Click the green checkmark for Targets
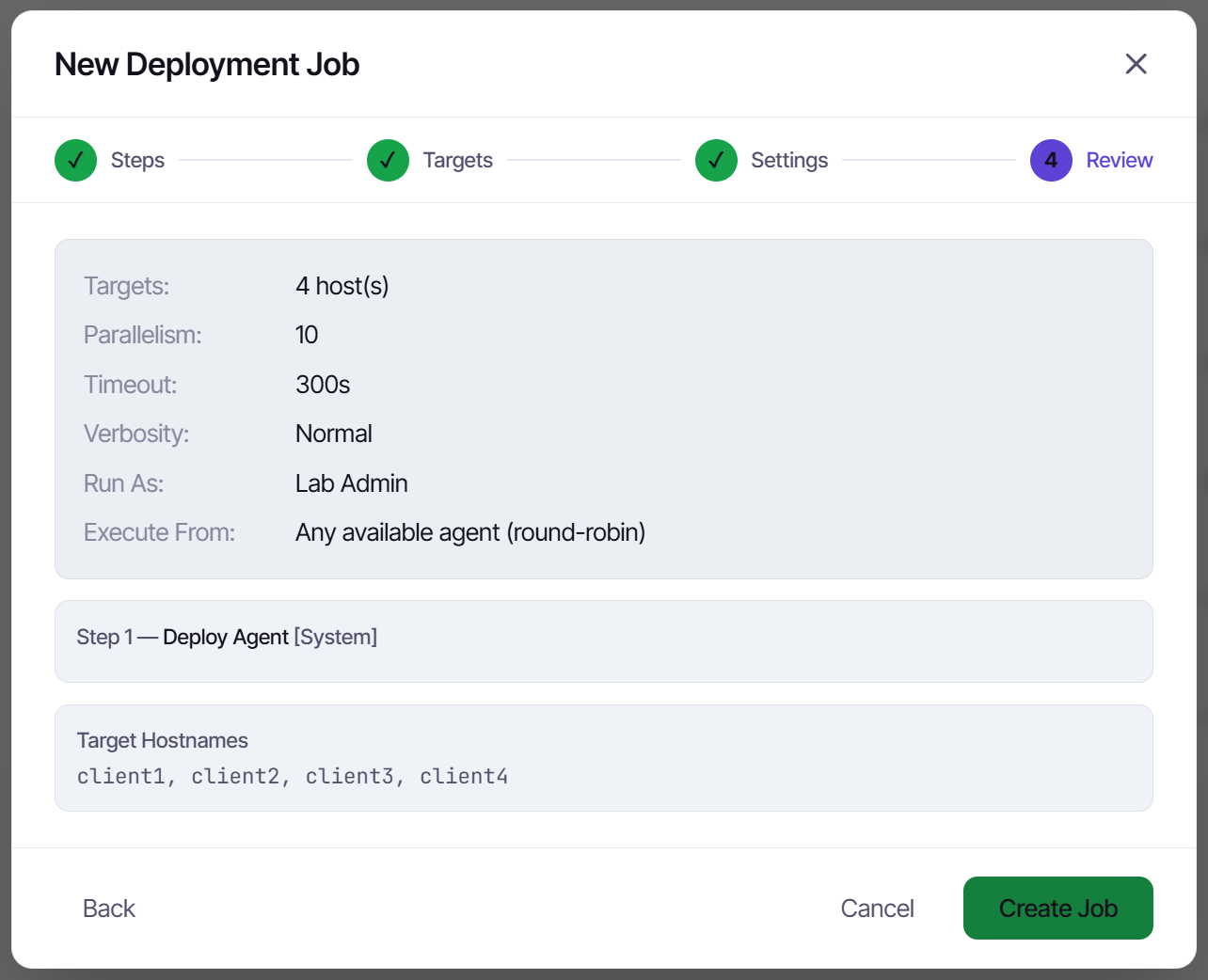The height and width of the screenshot is (980, 1208). click(x=388, y=160)
